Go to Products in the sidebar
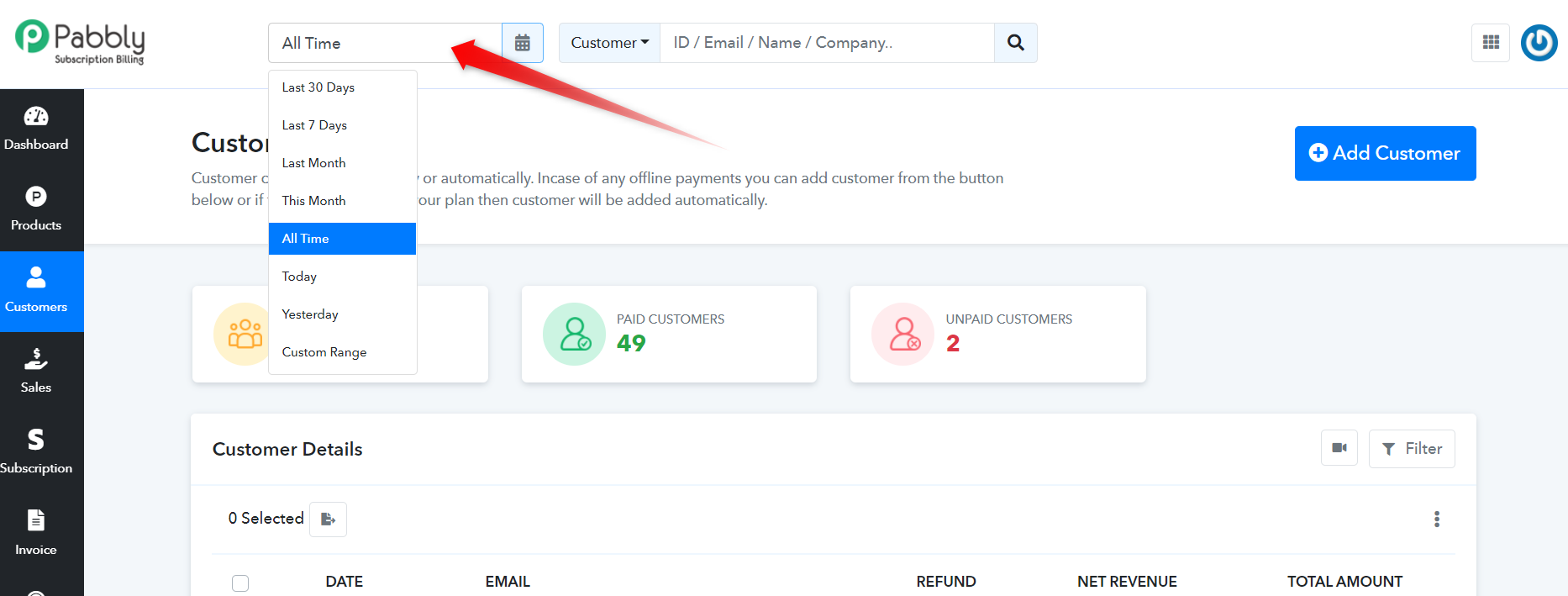Viewport: 1568px width, 596px height. 36,210
